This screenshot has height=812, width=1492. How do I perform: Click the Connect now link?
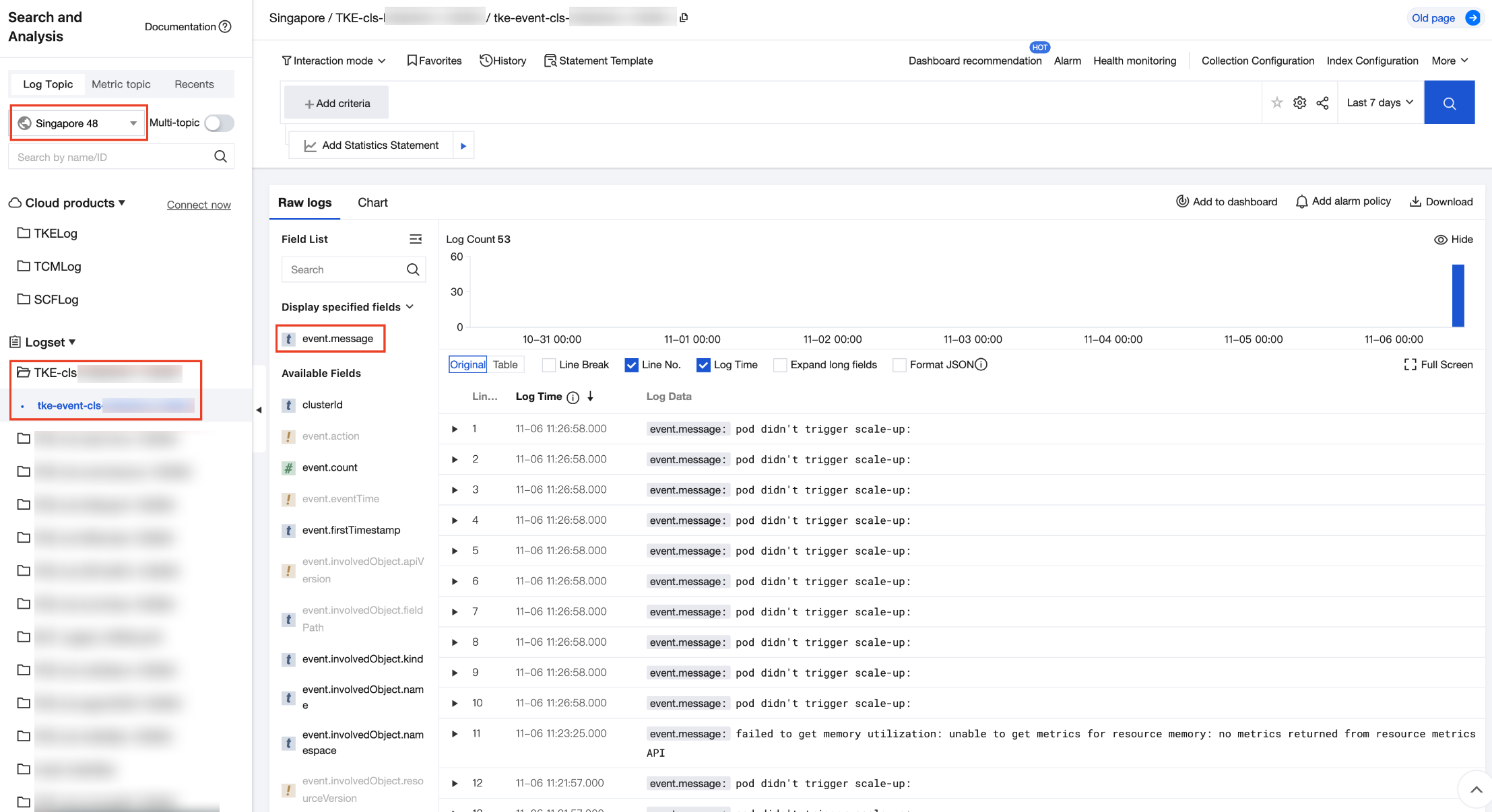198,205
